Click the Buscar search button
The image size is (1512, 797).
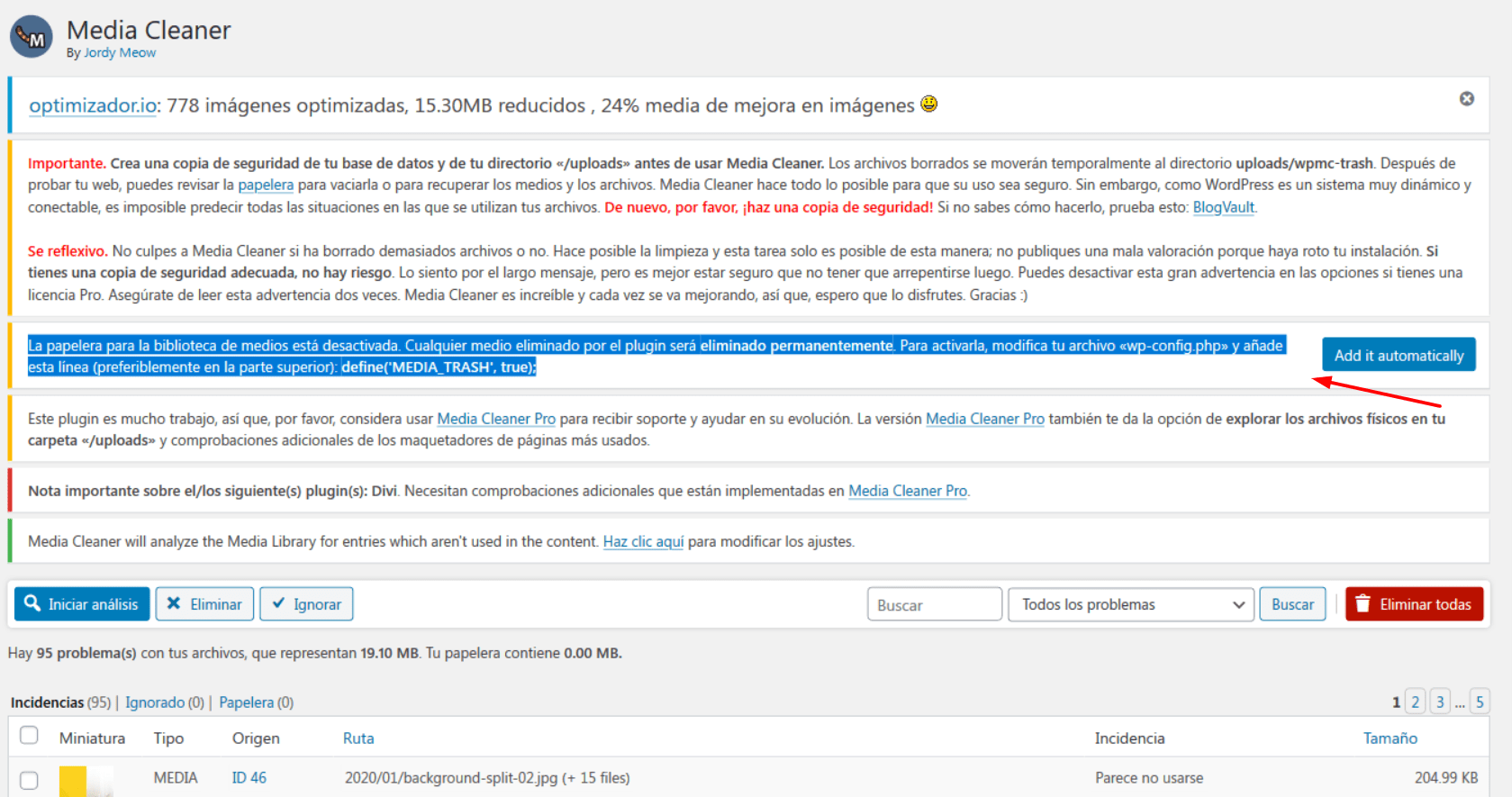1292,604
